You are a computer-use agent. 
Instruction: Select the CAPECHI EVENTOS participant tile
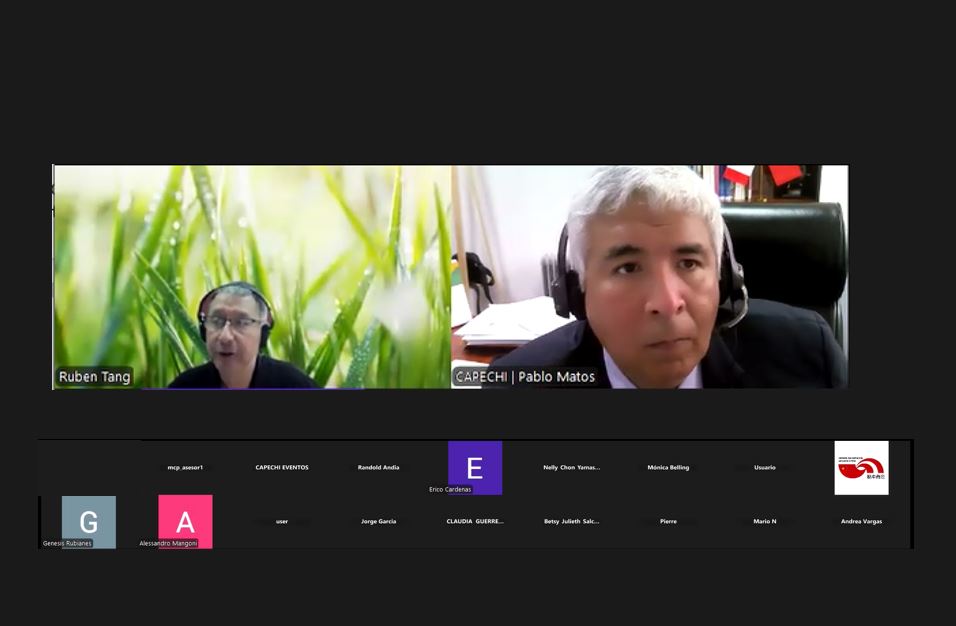coord(282,467)
